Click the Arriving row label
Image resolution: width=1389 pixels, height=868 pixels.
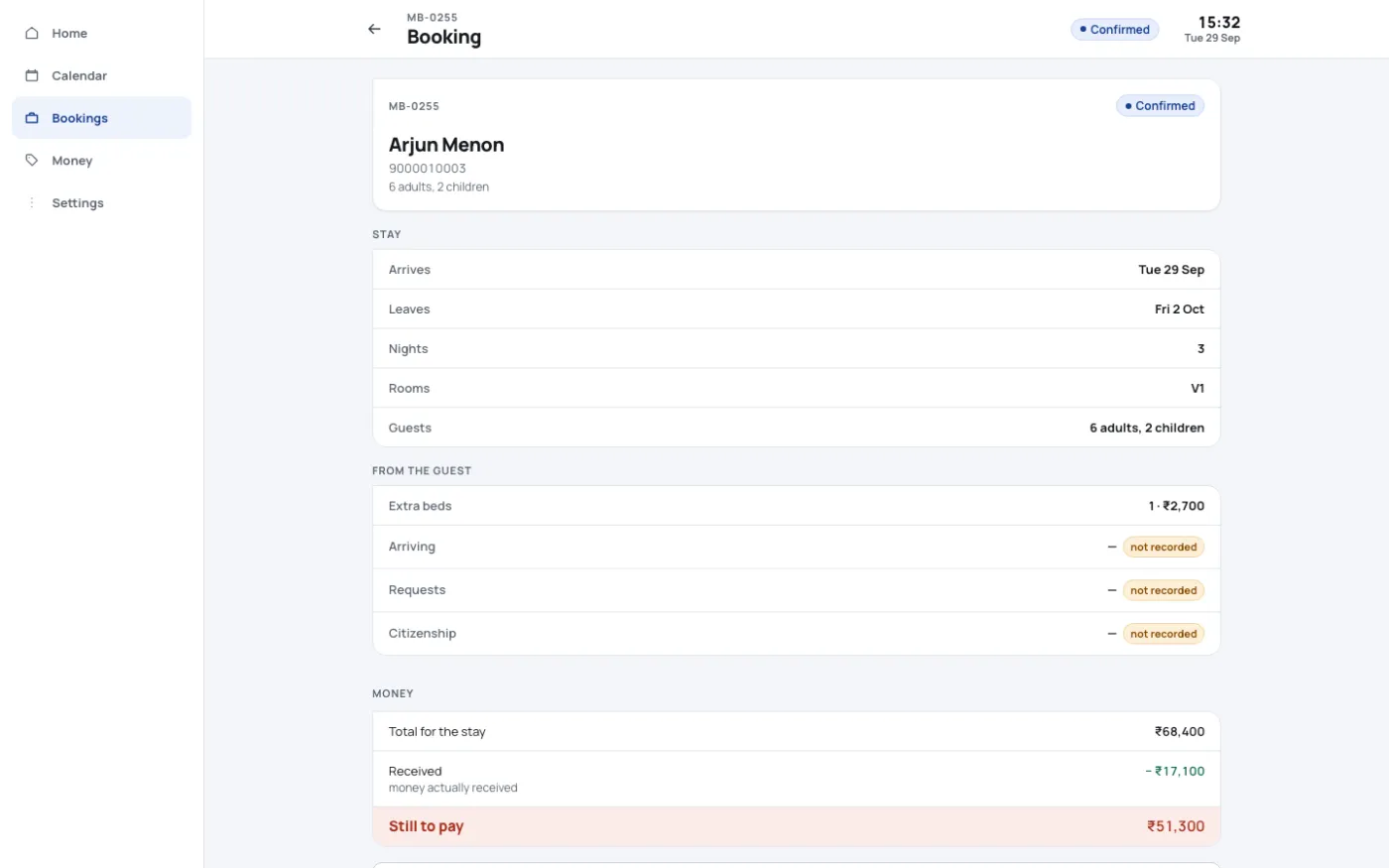coord(412,547)
